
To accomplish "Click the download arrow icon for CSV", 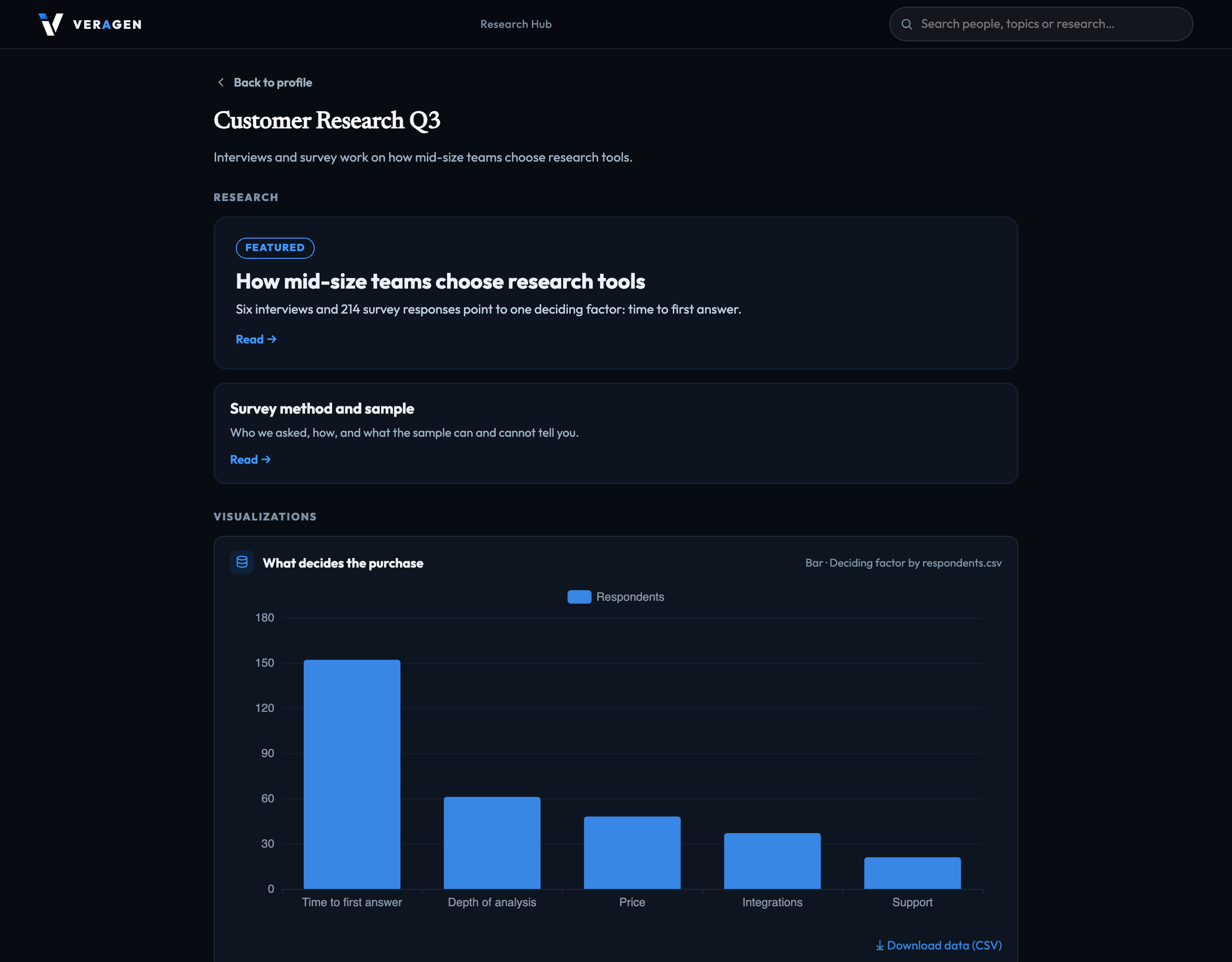I will point(879,946).
